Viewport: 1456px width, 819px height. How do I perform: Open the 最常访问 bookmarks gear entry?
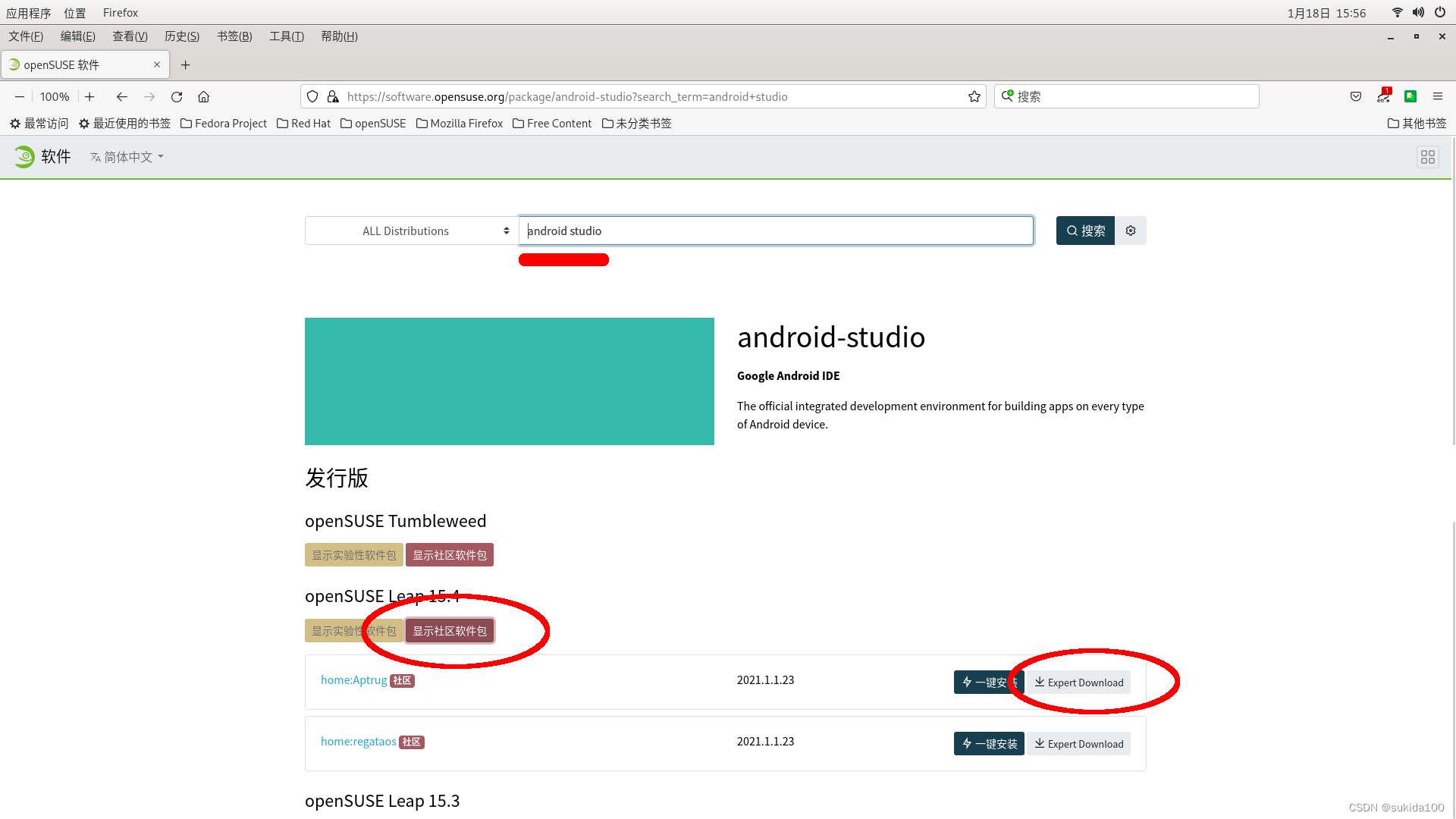[39, 123]
